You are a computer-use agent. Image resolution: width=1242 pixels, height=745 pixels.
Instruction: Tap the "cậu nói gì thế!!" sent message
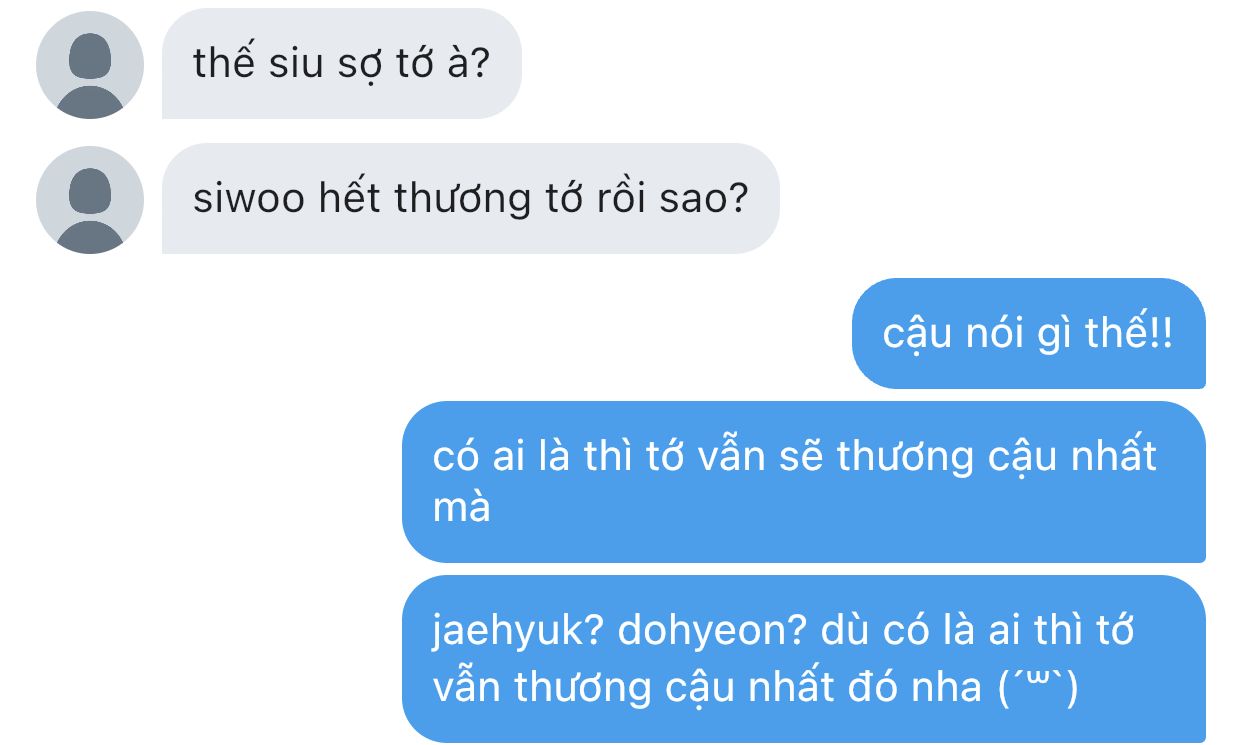pyautogui.click(x=1028, y=333)
